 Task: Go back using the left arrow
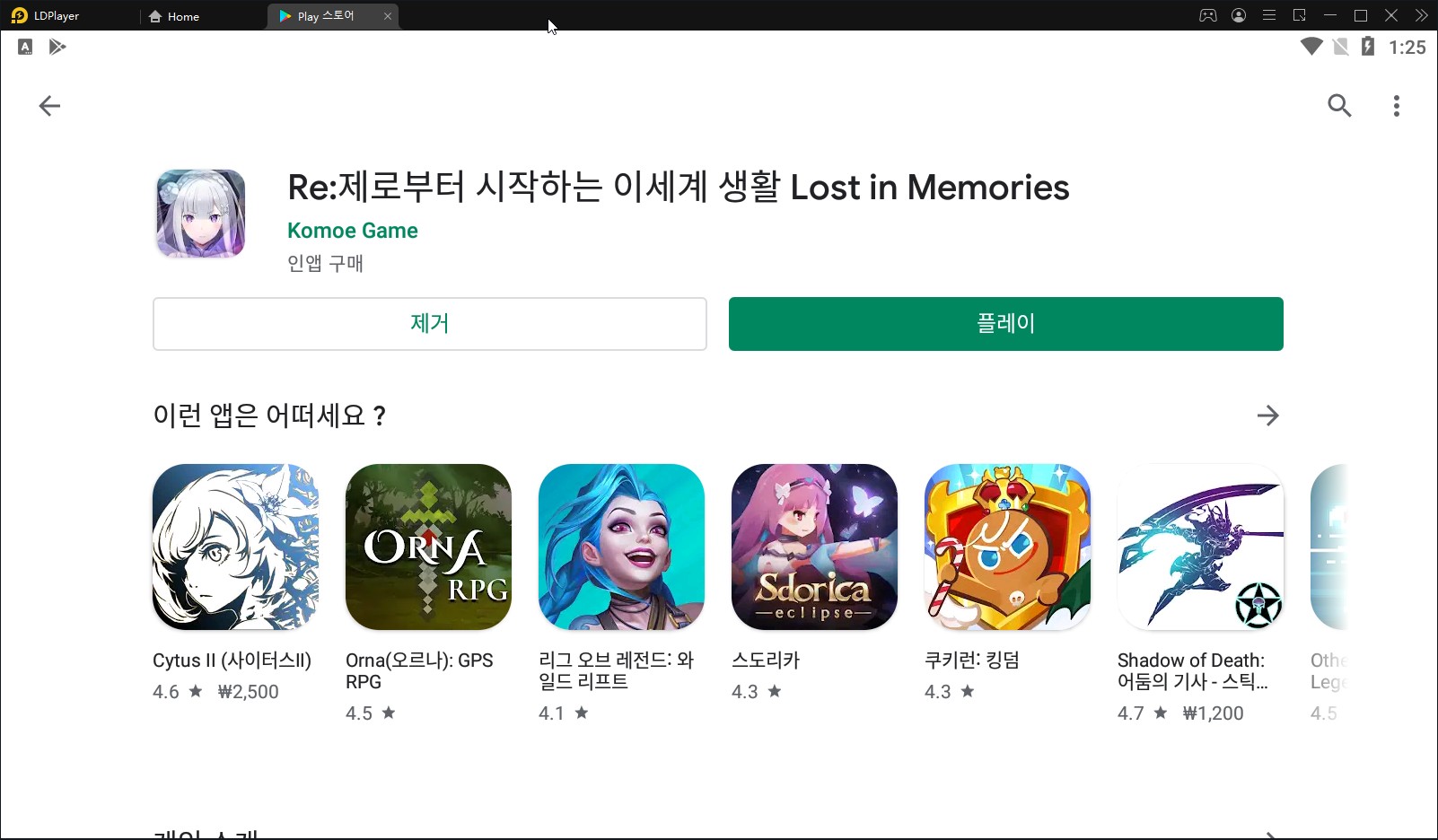click(x=49, y=106)
